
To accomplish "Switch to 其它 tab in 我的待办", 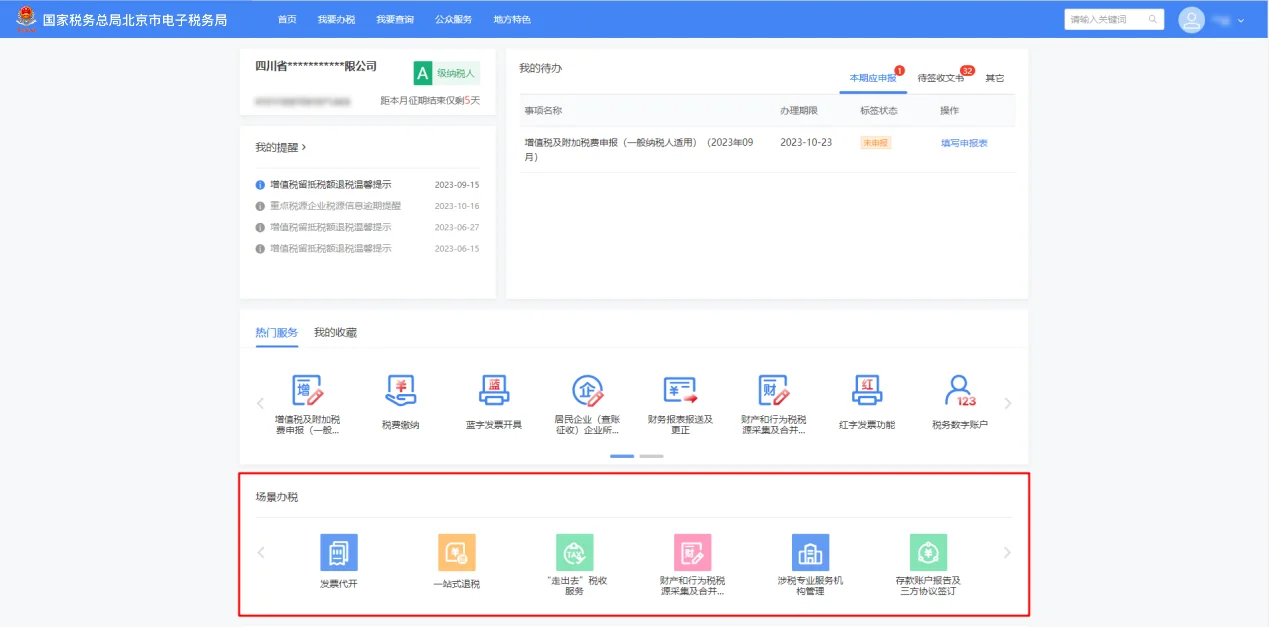I will (x=994, y=78).
